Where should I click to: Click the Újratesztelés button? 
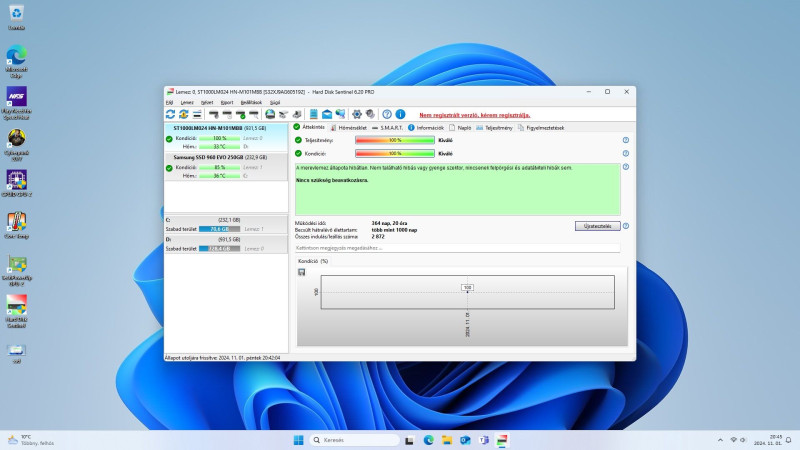point(597,226)
